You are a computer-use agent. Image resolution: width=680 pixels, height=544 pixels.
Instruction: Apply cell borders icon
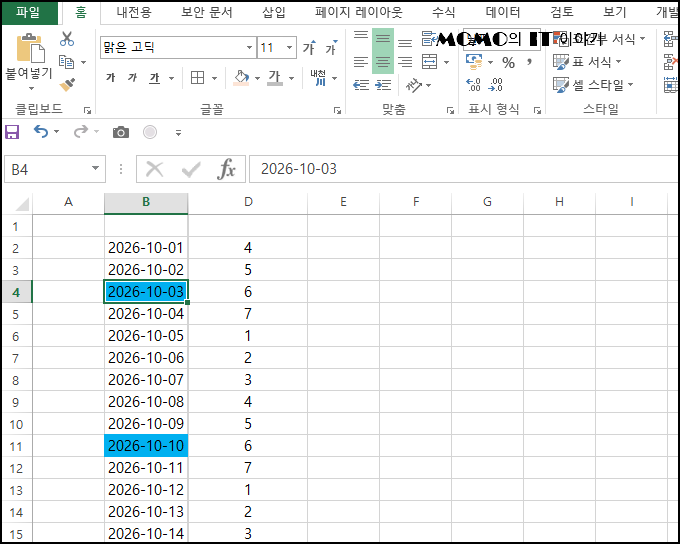pyautogui.click(x=197, y=78)
